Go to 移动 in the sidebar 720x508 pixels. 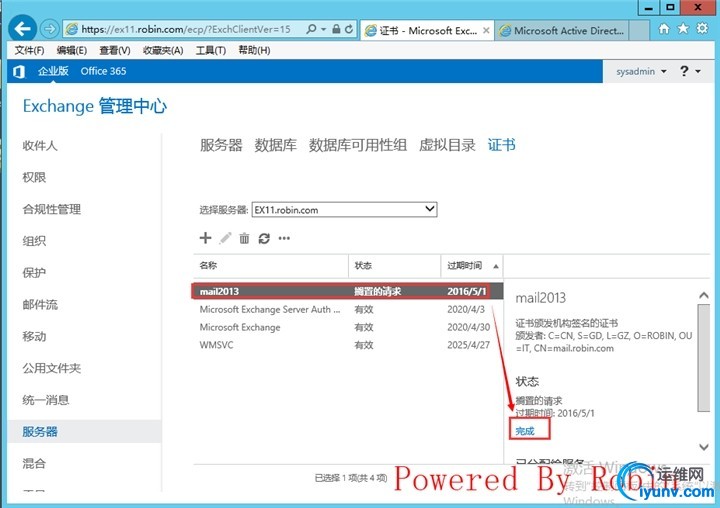point(34,336)
